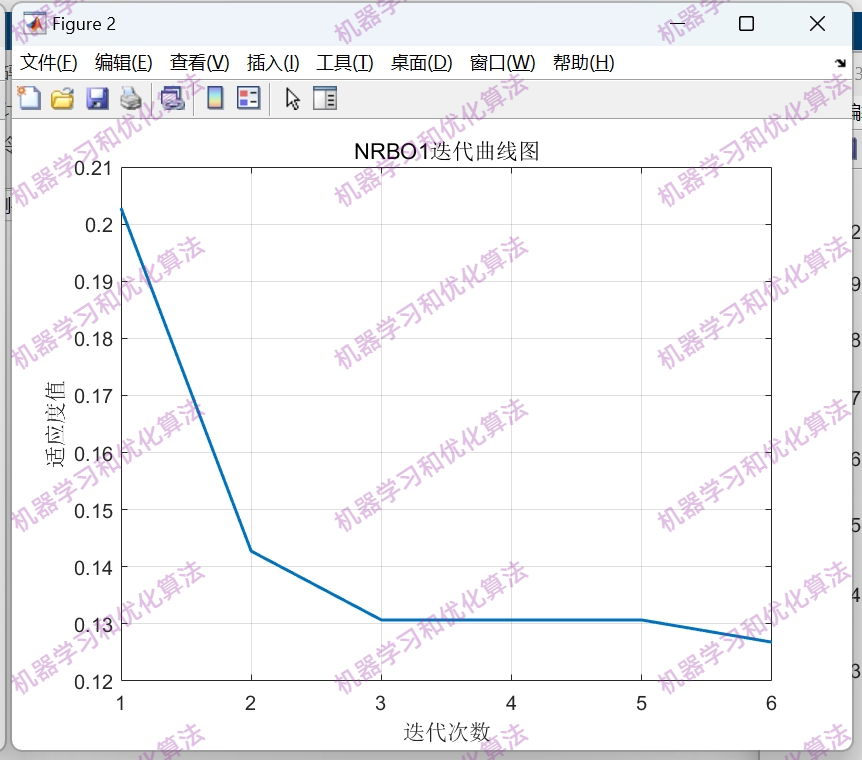Image resolution: width=862 pixels, height=760 pixels.
Task: Click x-axis tick label 3
Action: pos(380,703)
